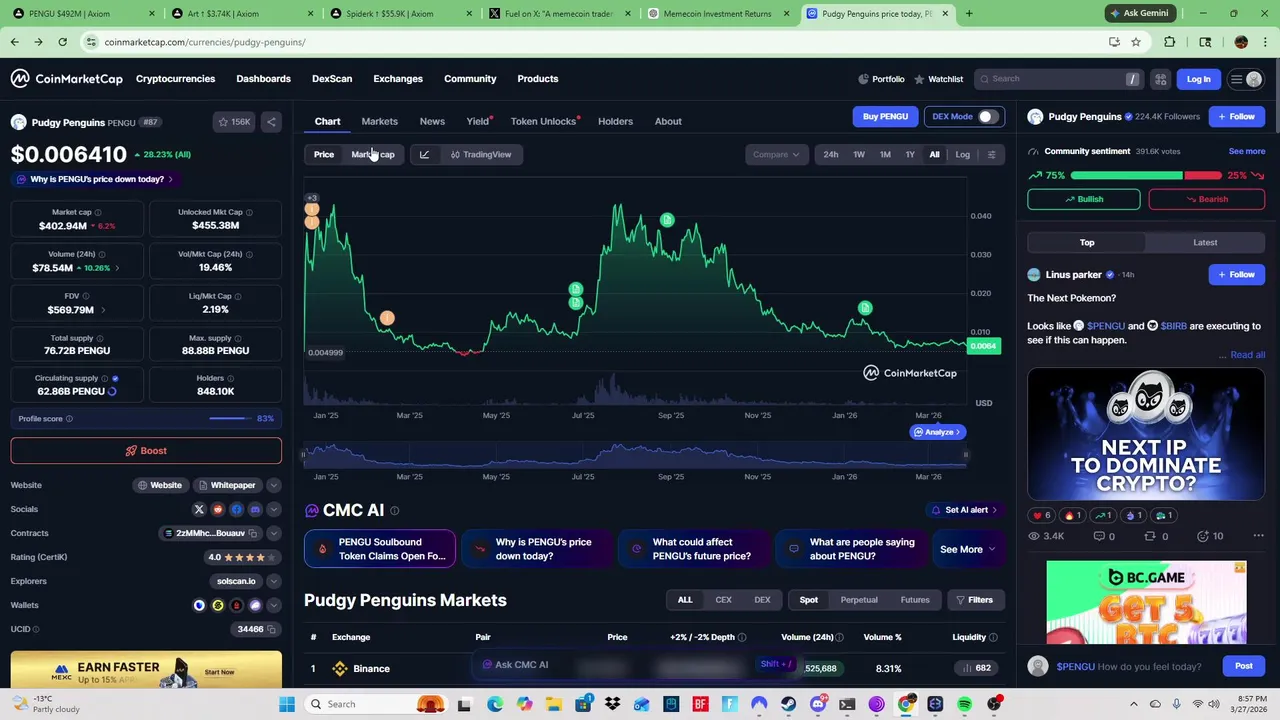Image resolution: width=1280 pixels, height=720 pixels.
Task: Open Set AI alert link
Action: click(x=964, y=510)
